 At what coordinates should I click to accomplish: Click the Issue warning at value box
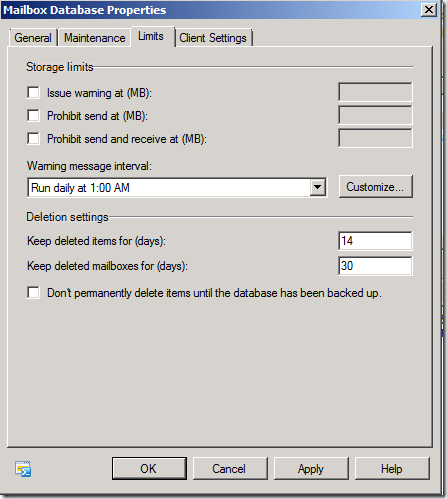375,92
